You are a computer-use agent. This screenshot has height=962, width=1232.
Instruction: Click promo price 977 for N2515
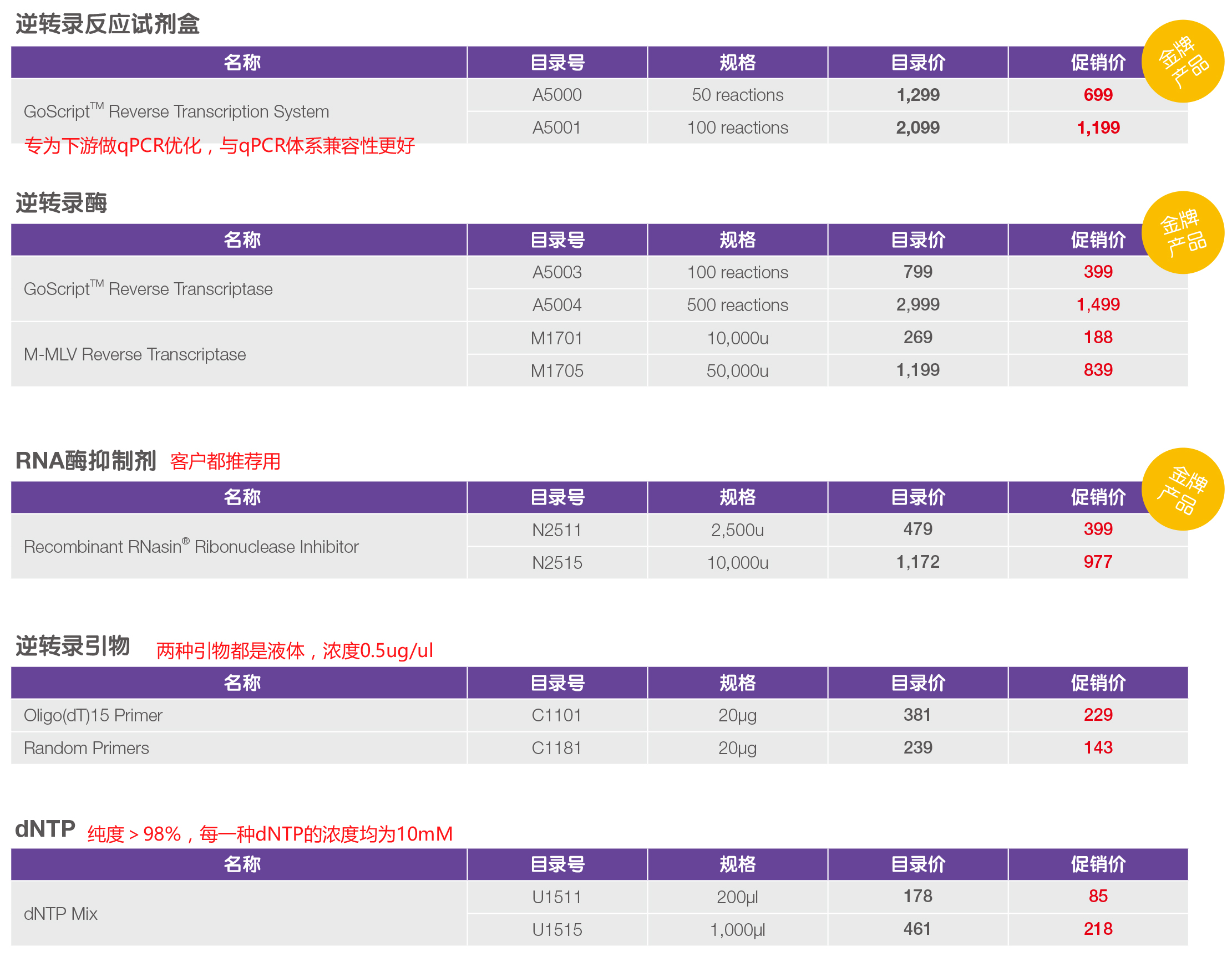tap(1098, 562)
